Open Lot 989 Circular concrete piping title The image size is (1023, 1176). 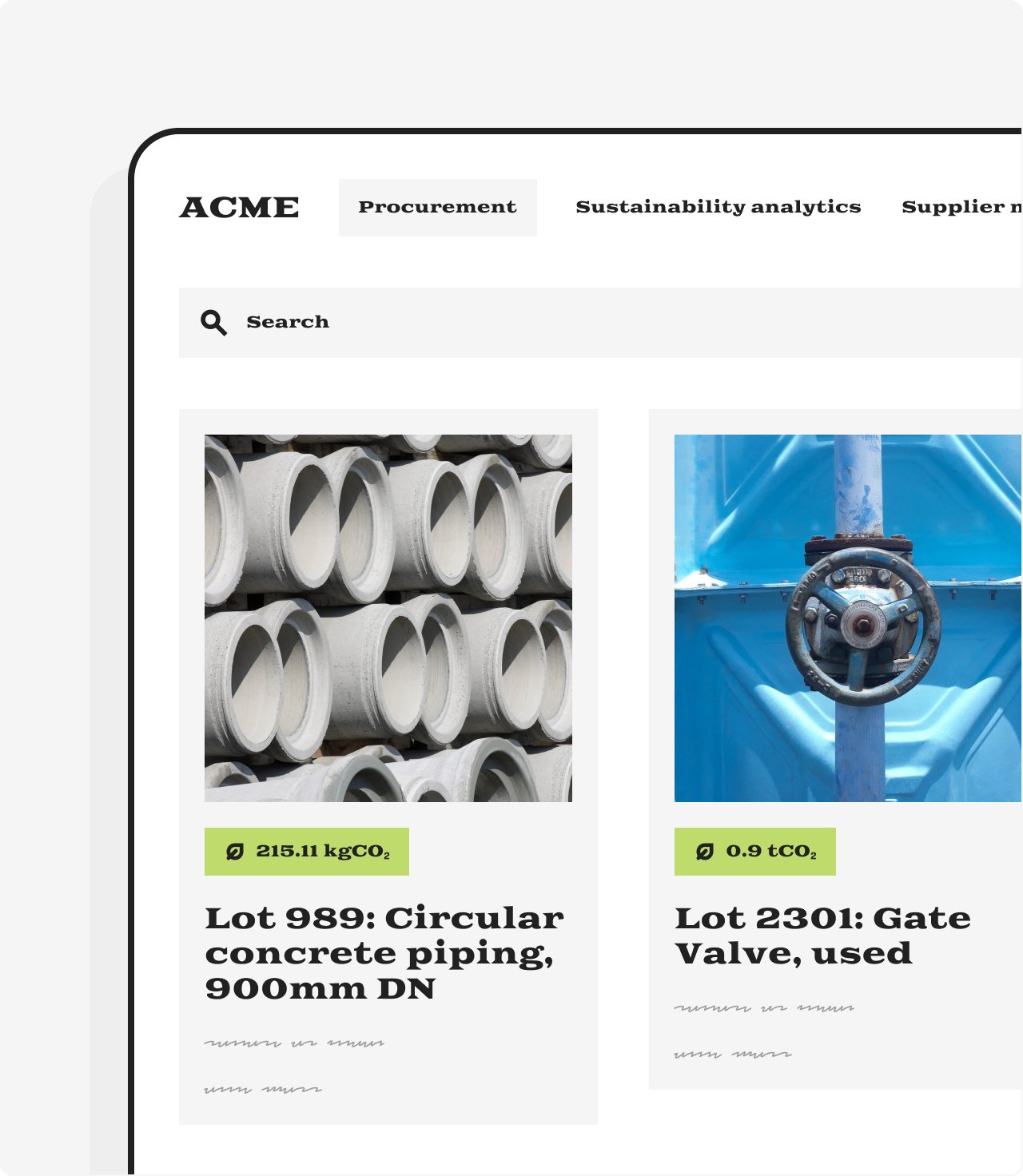384,953
